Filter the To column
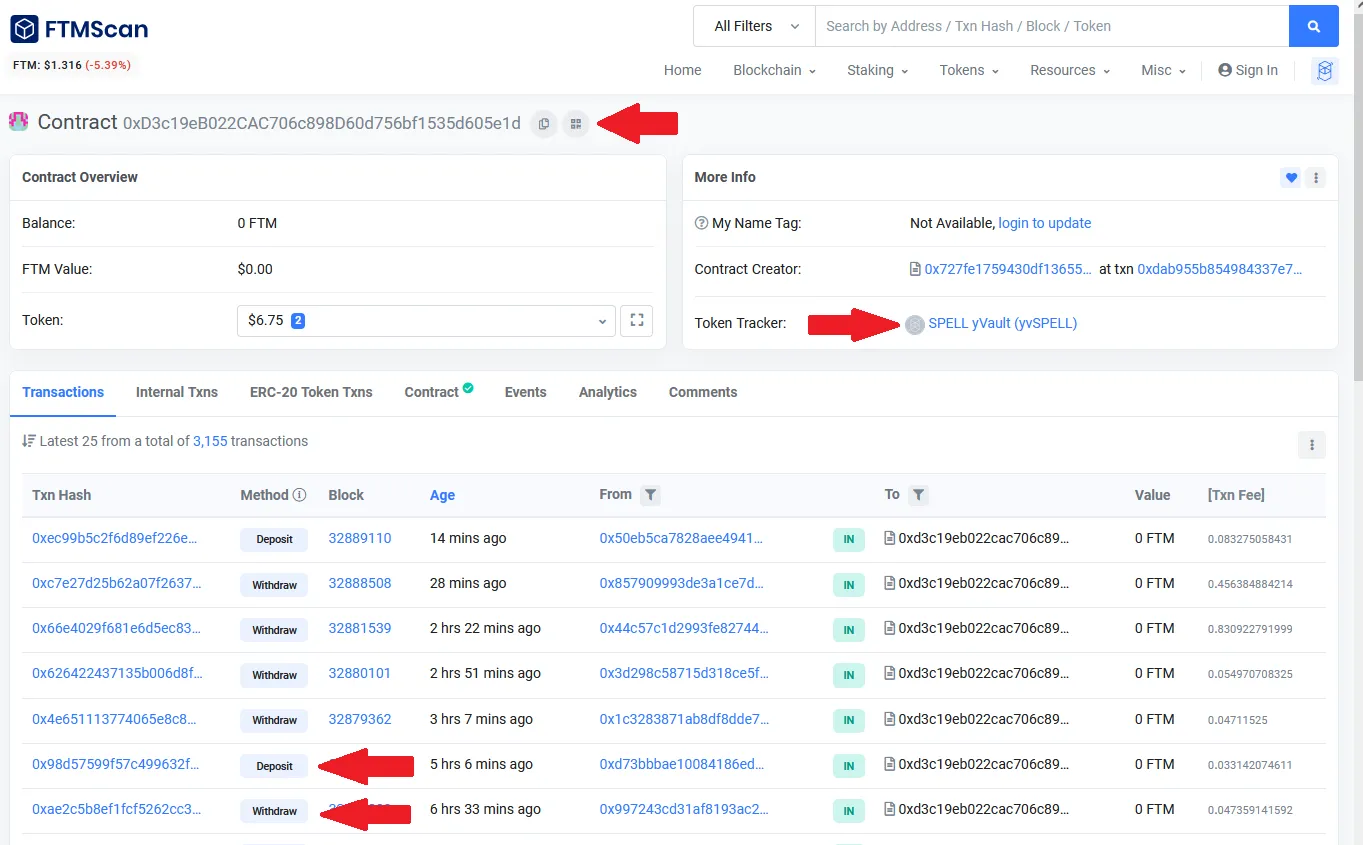 [918, 495]
